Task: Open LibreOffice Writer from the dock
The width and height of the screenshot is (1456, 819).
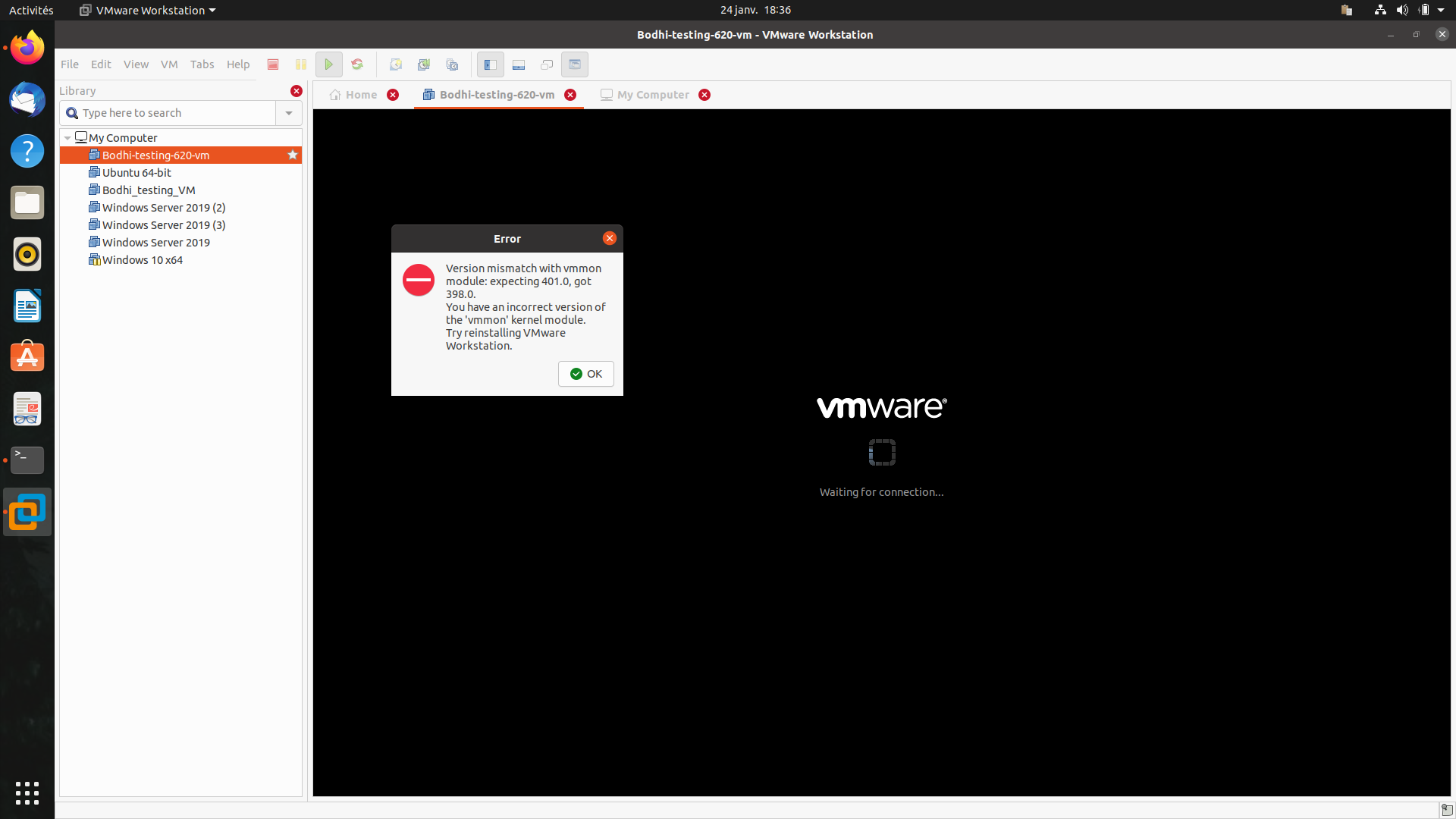Action: point(27,306)
